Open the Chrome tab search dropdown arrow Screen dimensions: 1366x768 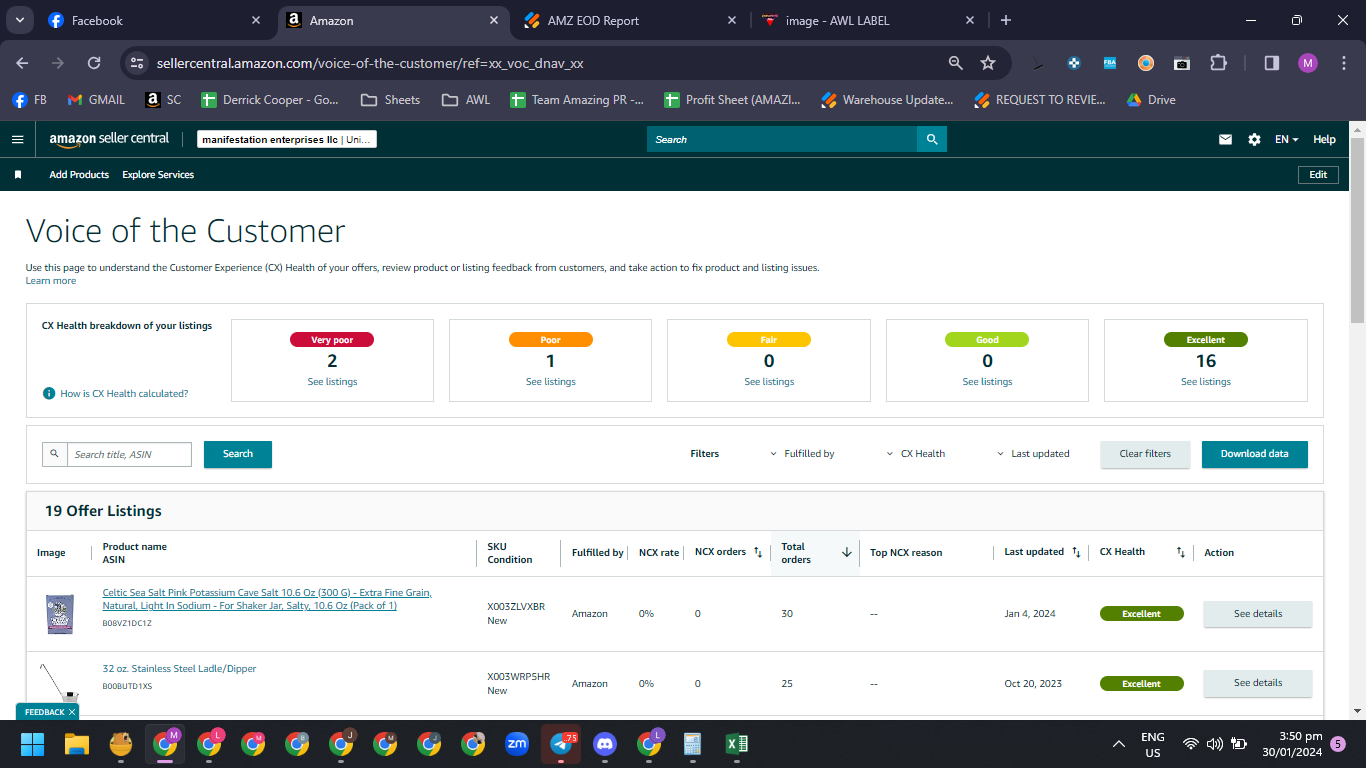[21, 20]
